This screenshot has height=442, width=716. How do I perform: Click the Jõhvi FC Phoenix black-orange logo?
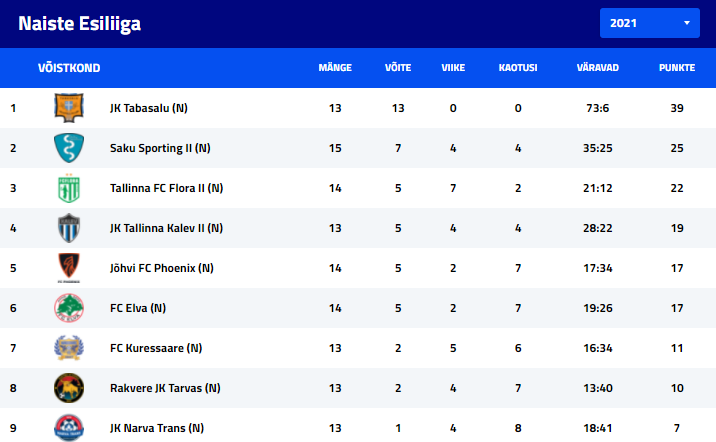click(x=69, y=268)
